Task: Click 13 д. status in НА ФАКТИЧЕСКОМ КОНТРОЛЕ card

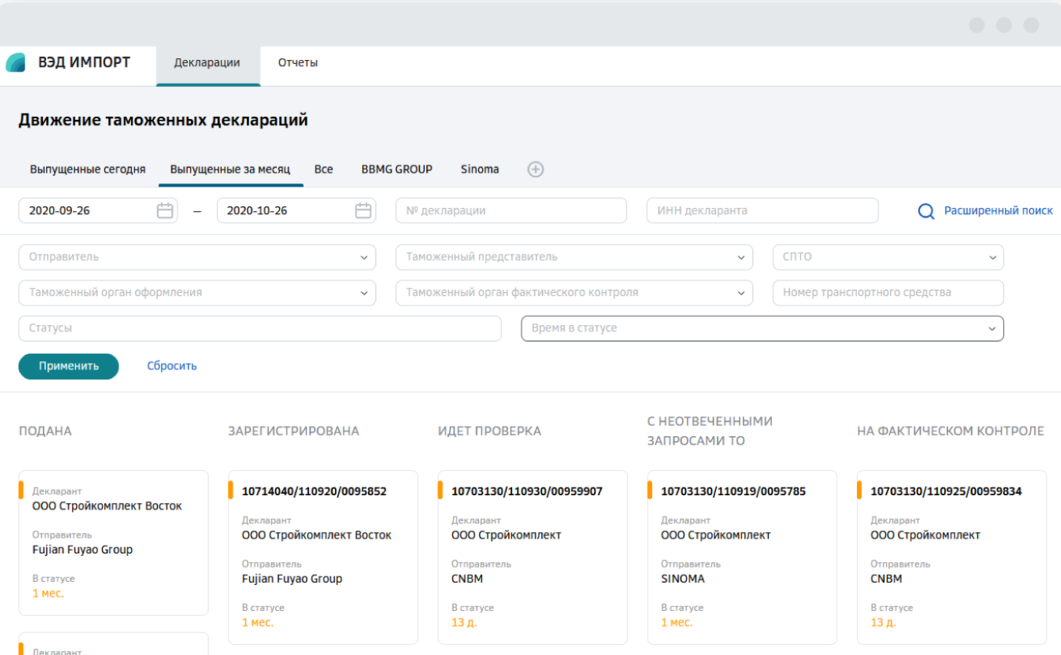Action: tap(883, 623)
